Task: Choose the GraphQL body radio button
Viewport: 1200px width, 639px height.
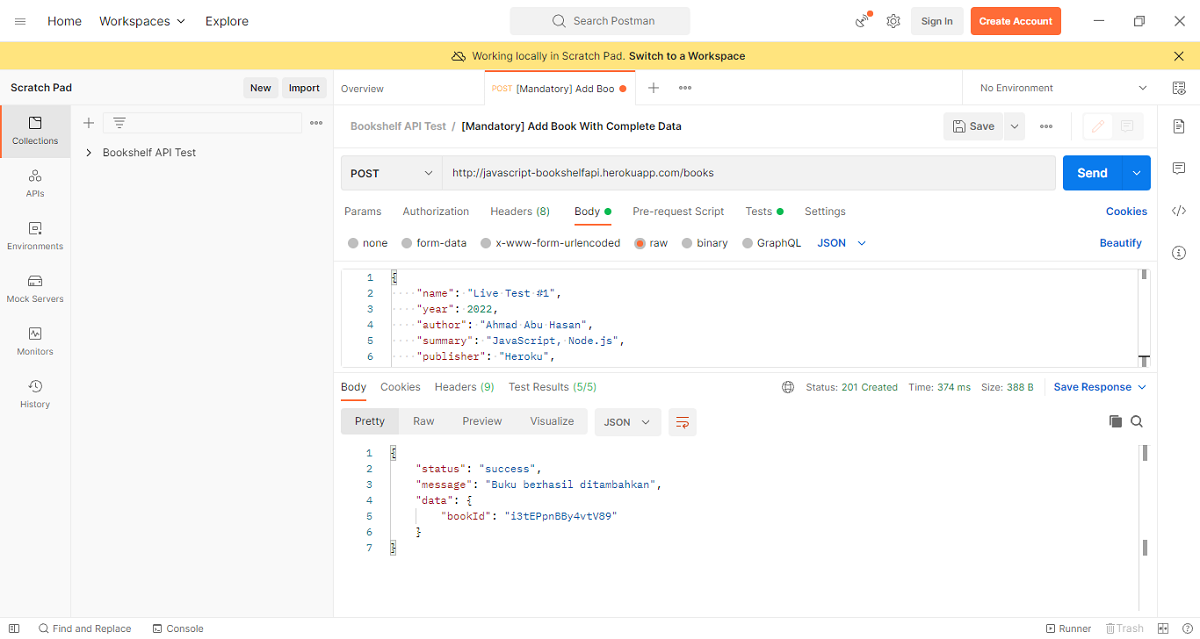Action: click(747, 243)
